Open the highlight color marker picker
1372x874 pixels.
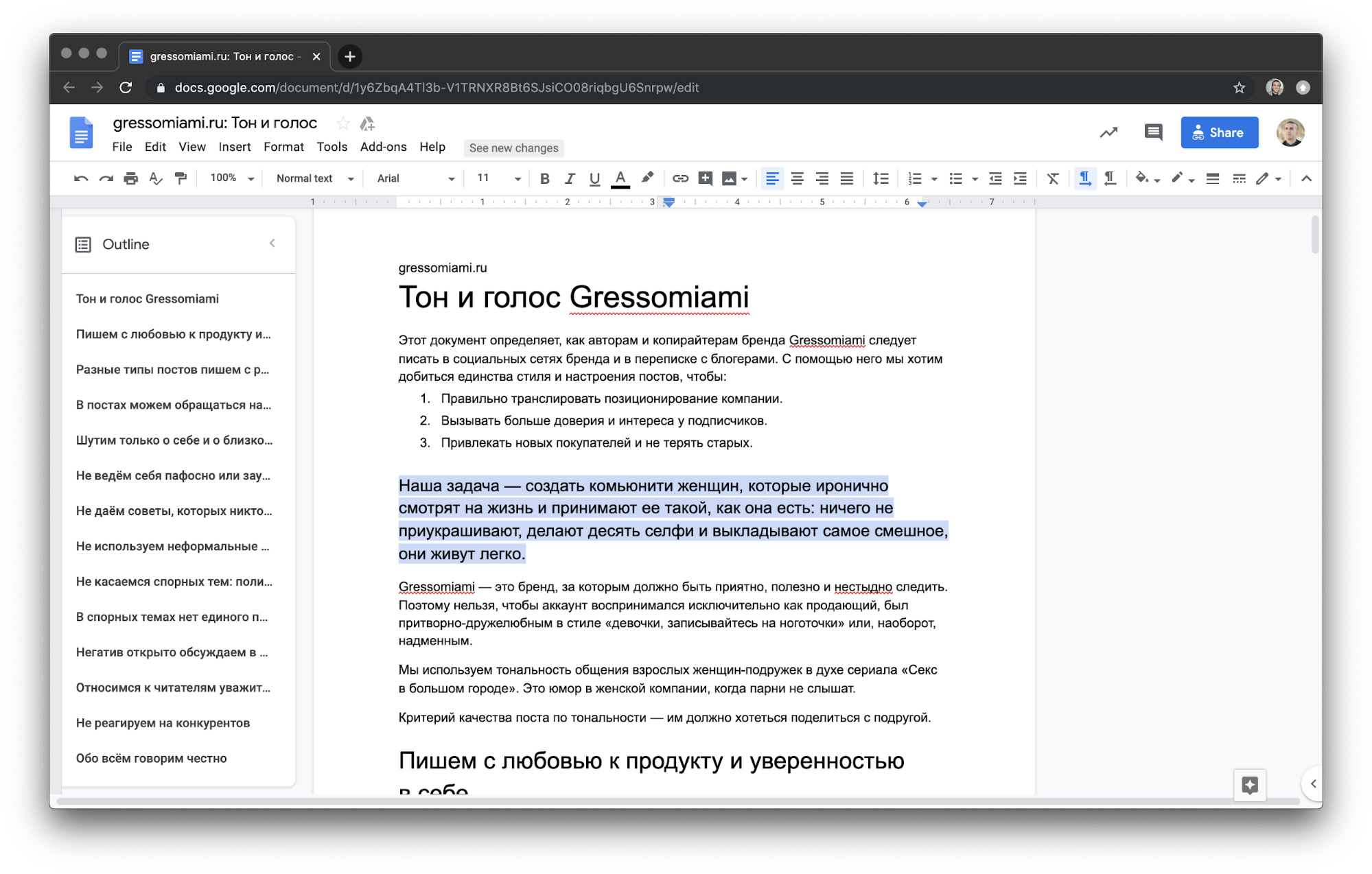coord(647,178)
